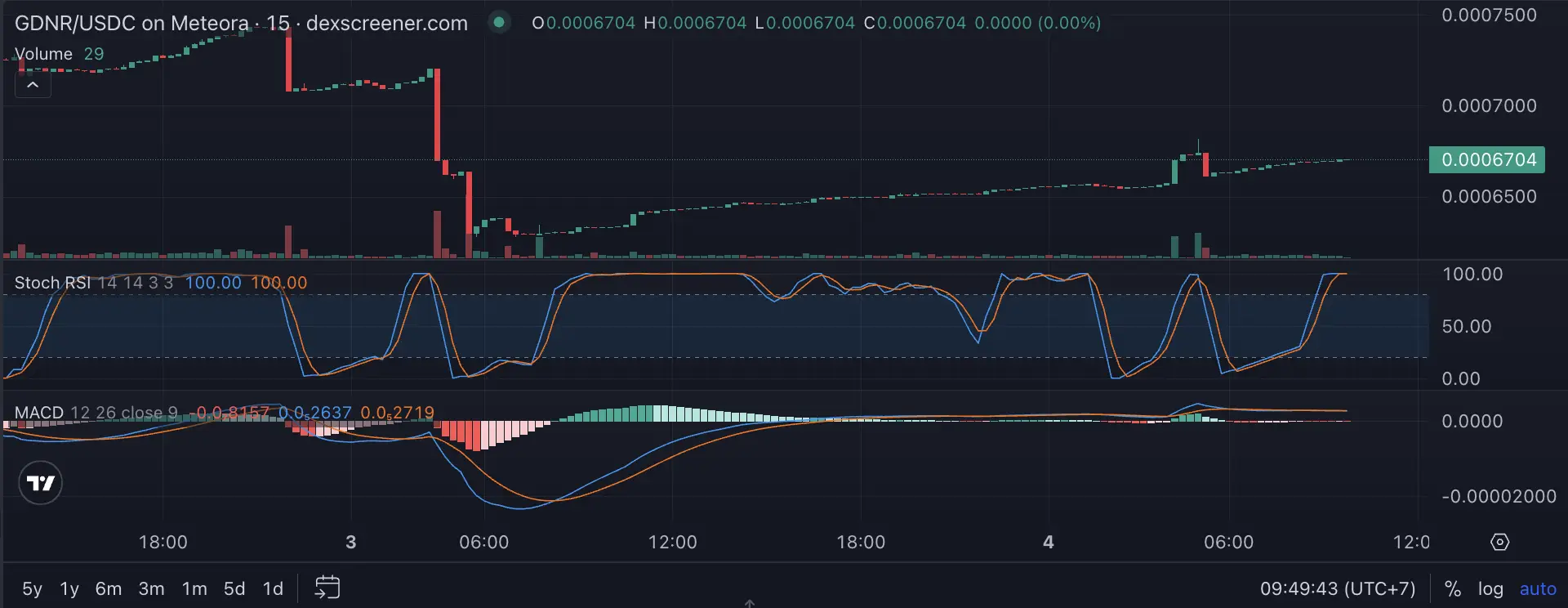Click the 0.0000 (0.00%) change value
This screenshot has width=1568, height=608.
(1037, 23)
